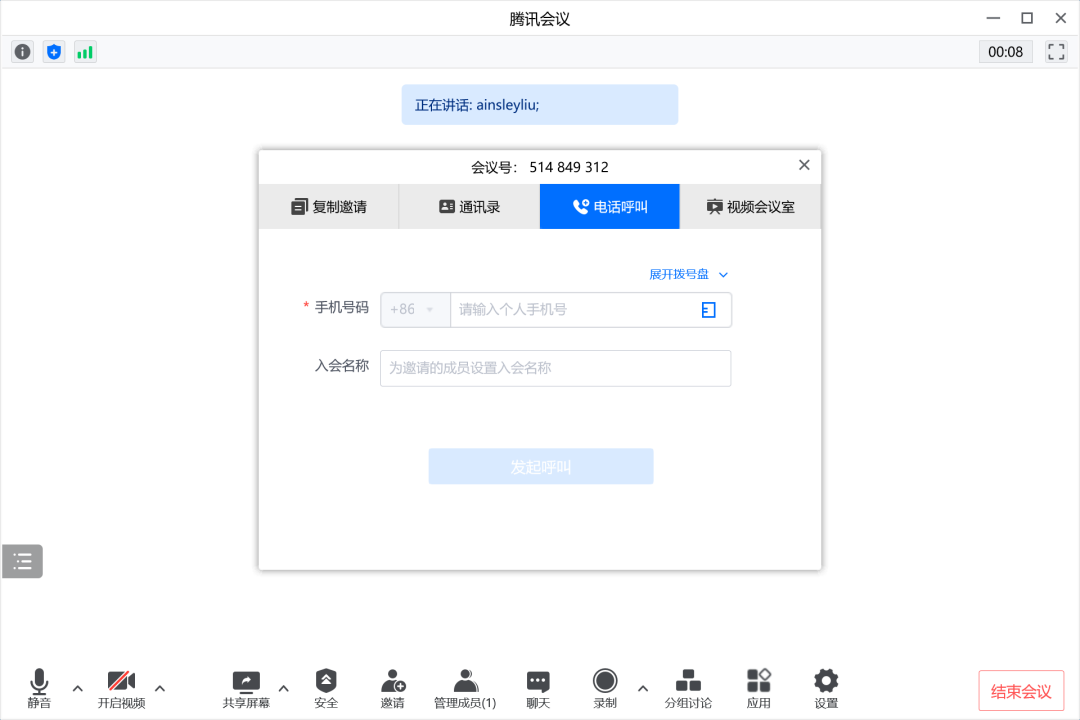Open 管理成员(1) participants panel
This screenshot has width=1080, height=720.
465,688
